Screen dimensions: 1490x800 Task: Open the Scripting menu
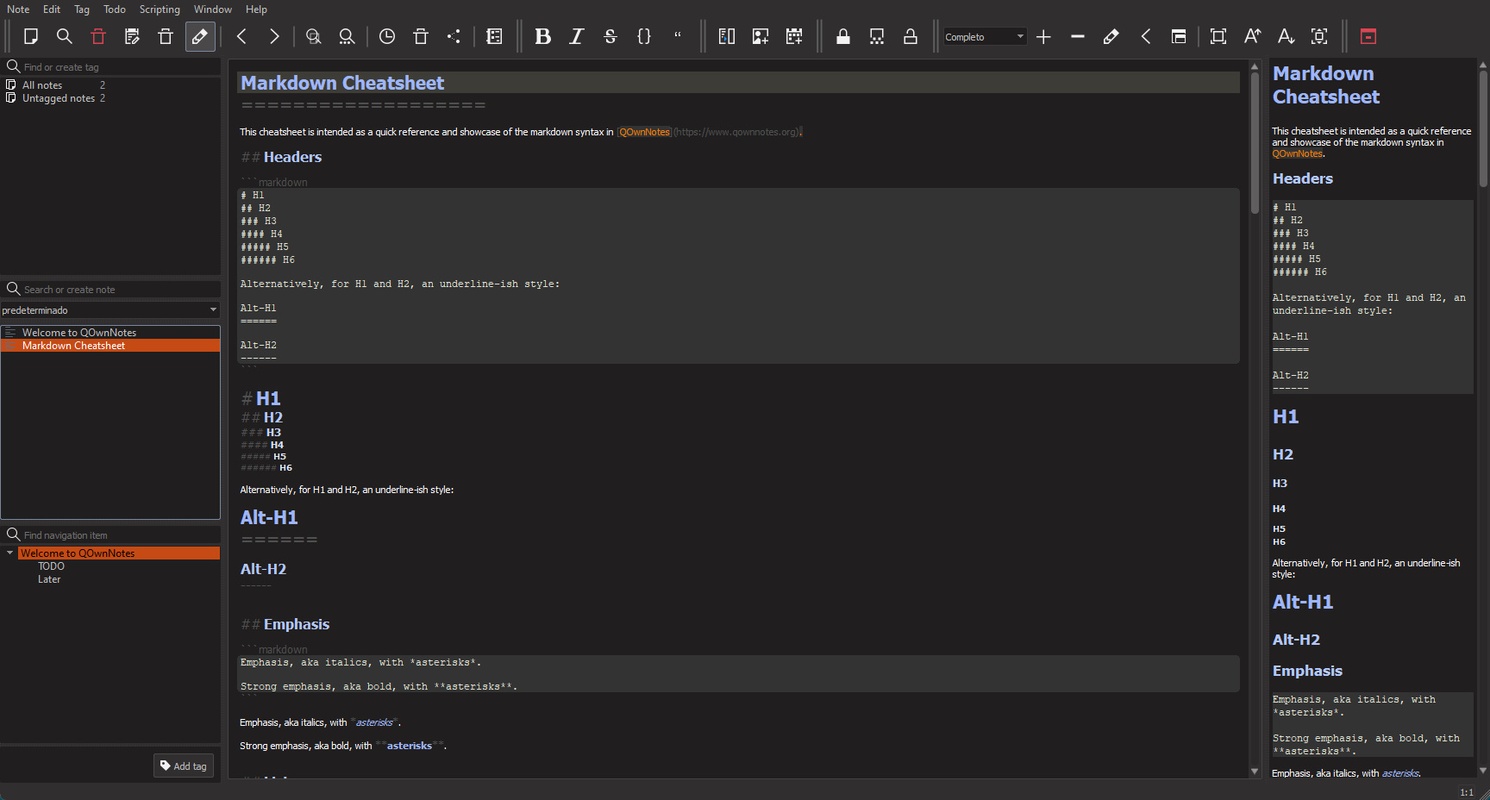point(159,9)
